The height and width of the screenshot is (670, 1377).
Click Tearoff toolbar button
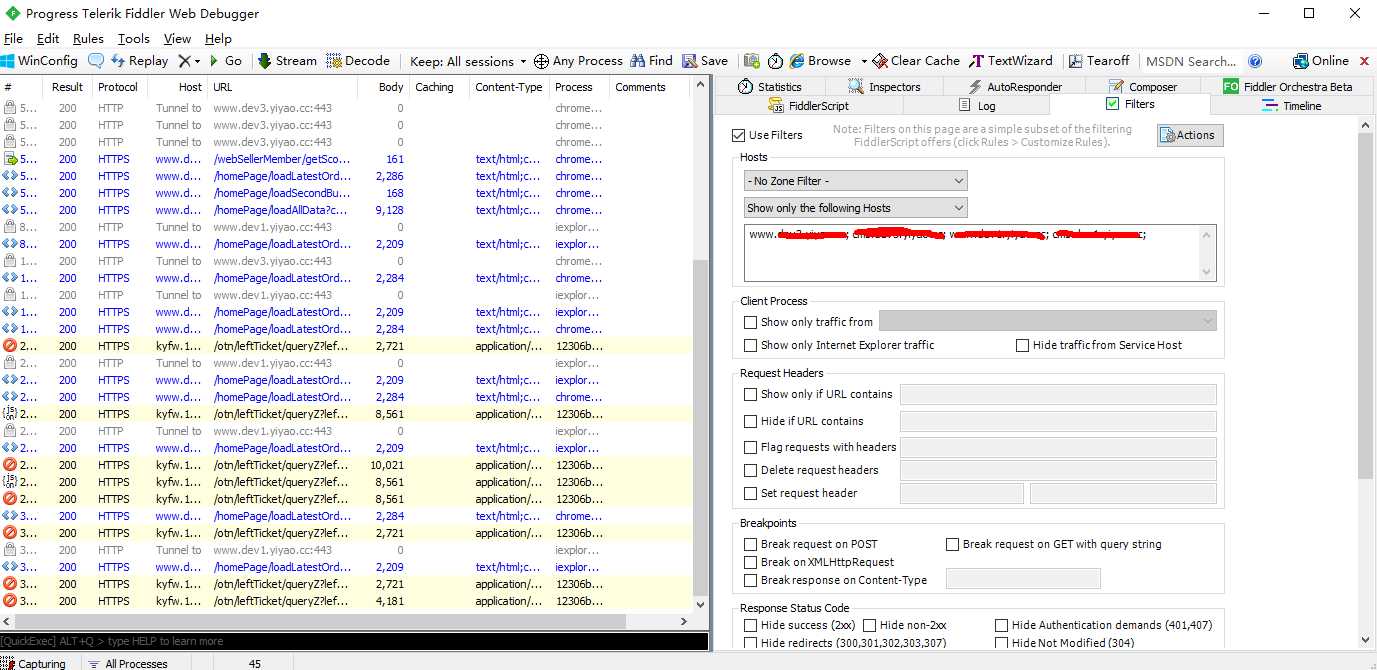pos(1099,61)
